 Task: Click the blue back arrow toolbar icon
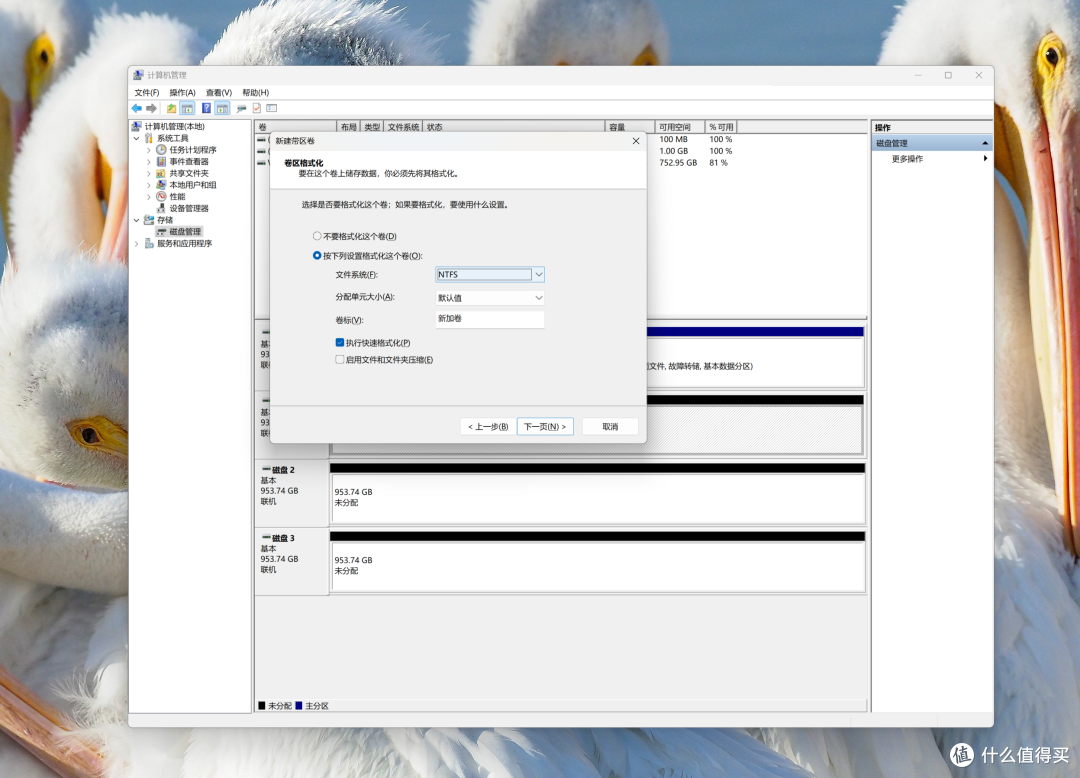(x=136, y=108)
